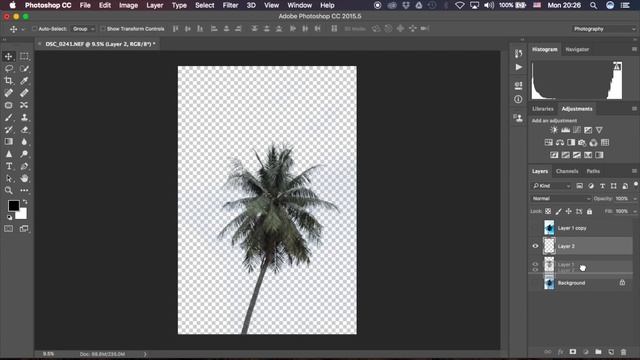Select the Clone Stamp tool

[24, 118]
